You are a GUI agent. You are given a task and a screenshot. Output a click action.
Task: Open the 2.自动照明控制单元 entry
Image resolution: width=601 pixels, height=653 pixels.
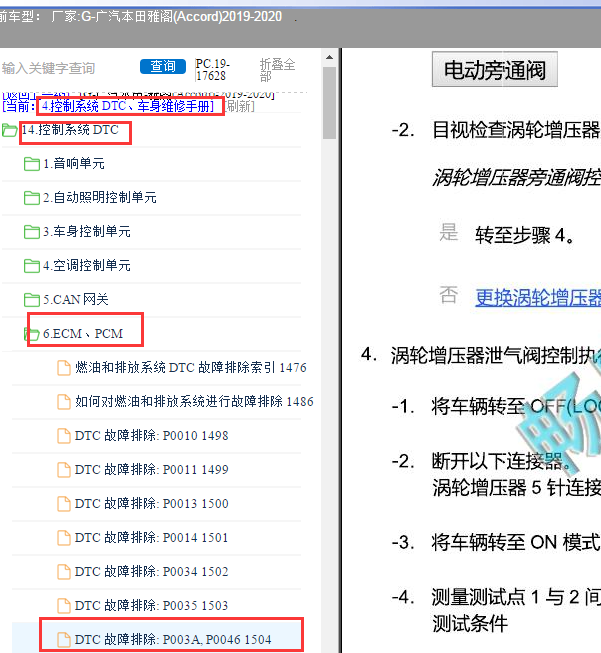click(100, 197)
